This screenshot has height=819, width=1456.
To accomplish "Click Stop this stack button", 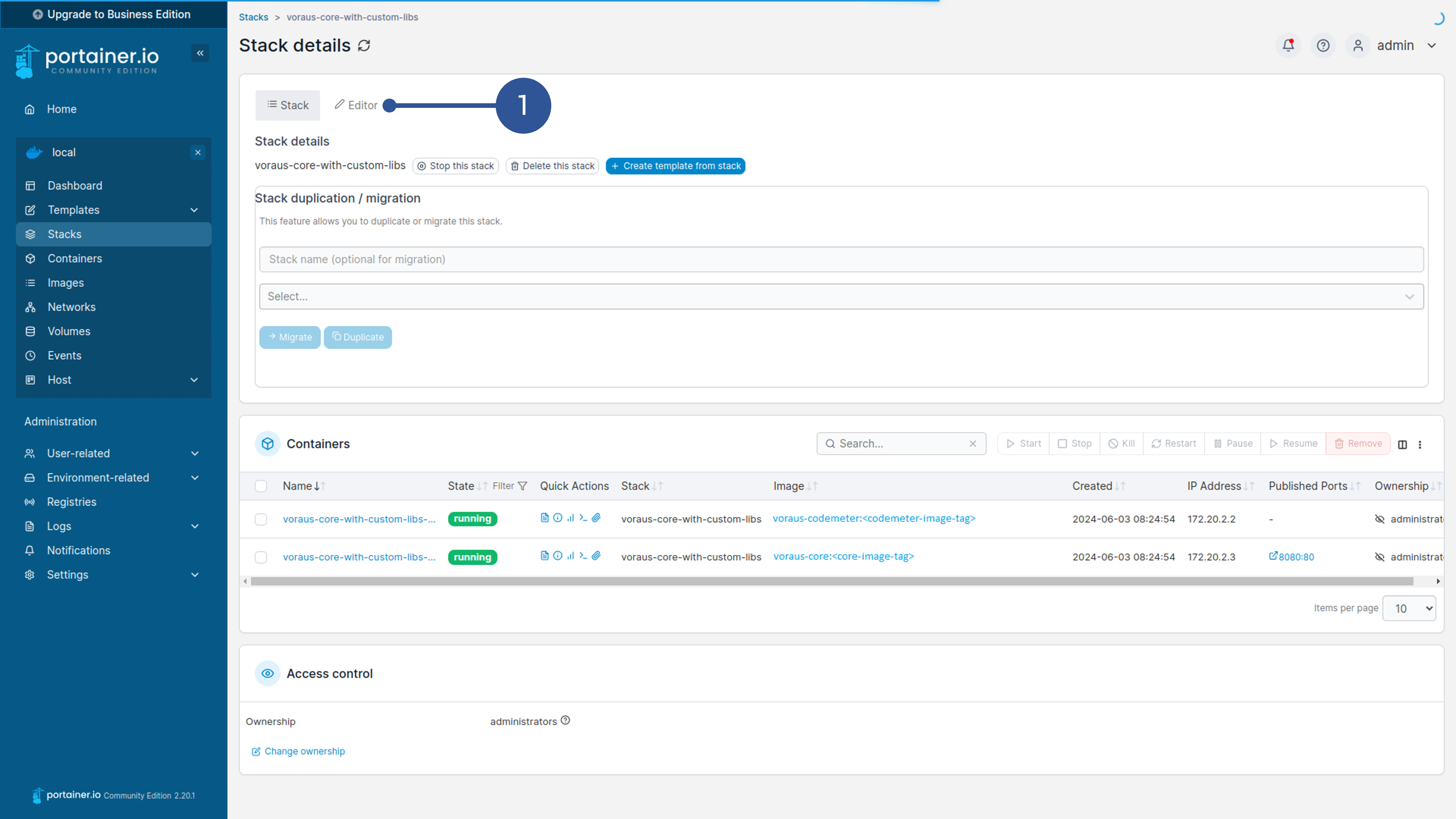I will pos(456,165).
